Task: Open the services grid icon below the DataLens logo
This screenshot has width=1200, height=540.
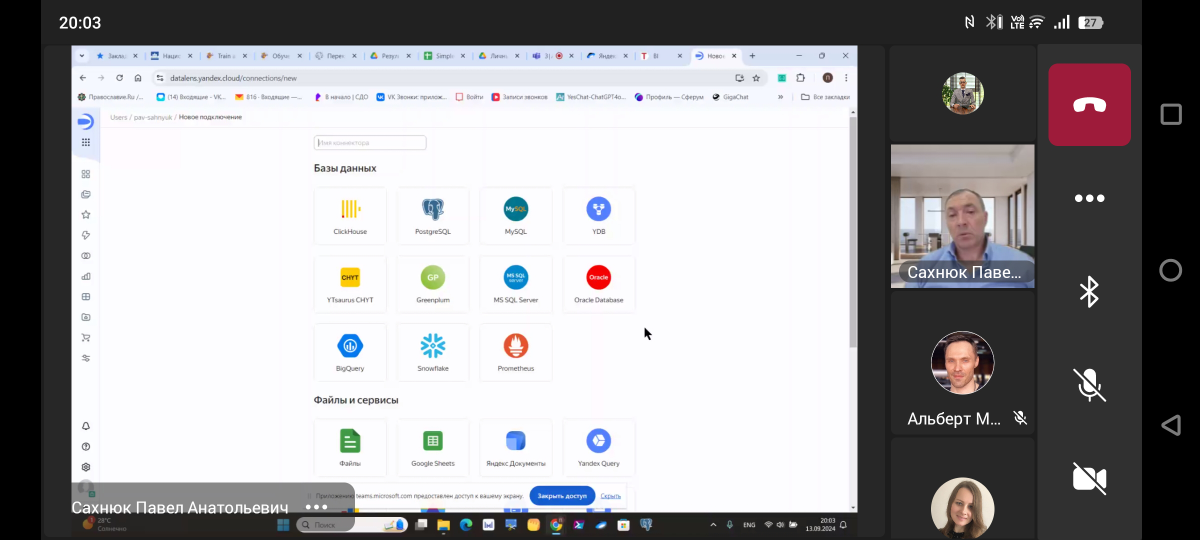Action: click(x=86, y=143)
